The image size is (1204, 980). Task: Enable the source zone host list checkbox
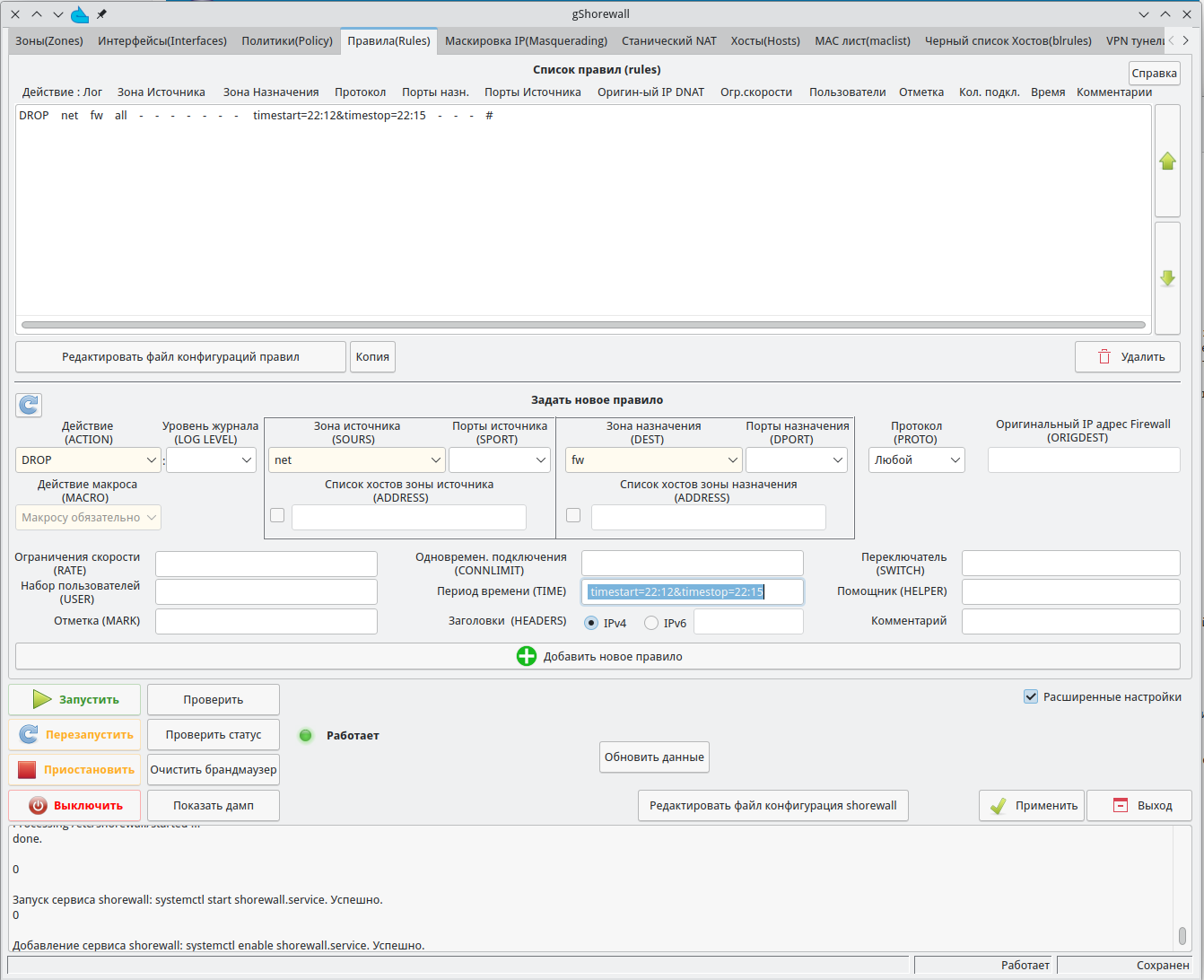point(277,515)
